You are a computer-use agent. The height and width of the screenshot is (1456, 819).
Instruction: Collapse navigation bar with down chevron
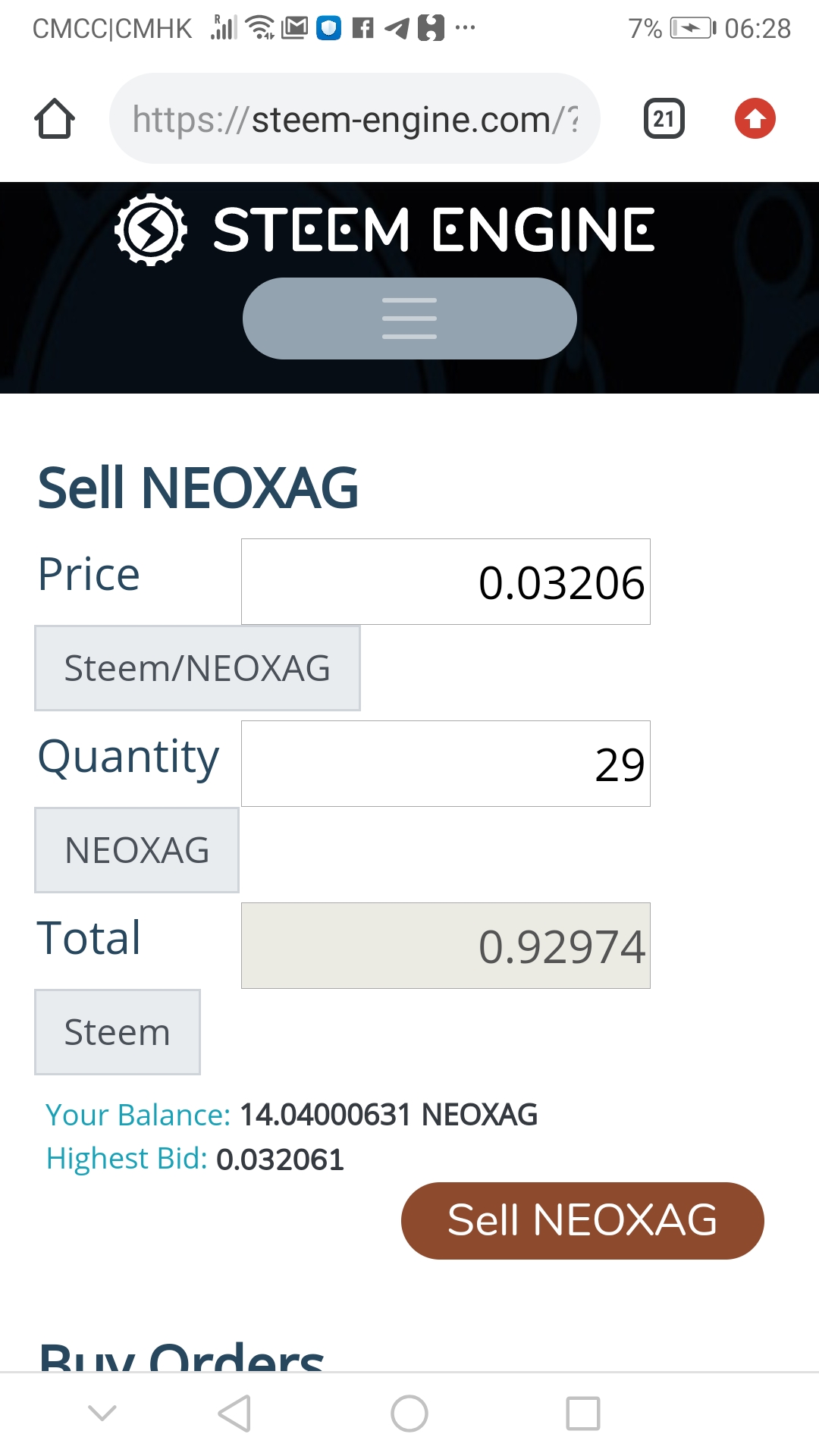pyautogui.click(x=102, y=1413)
